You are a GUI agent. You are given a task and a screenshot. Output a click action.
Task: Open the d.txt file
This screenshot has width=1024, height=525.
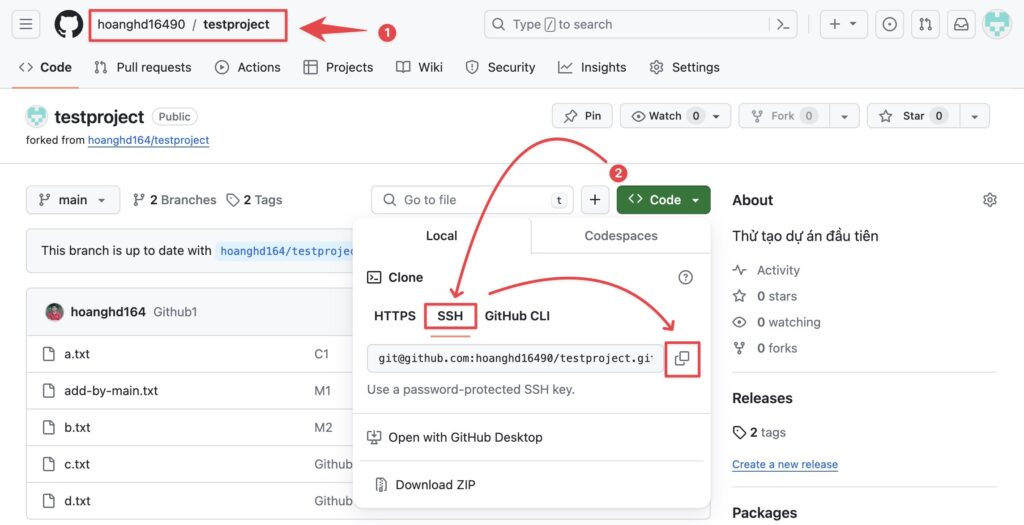(x=77, y=501)
